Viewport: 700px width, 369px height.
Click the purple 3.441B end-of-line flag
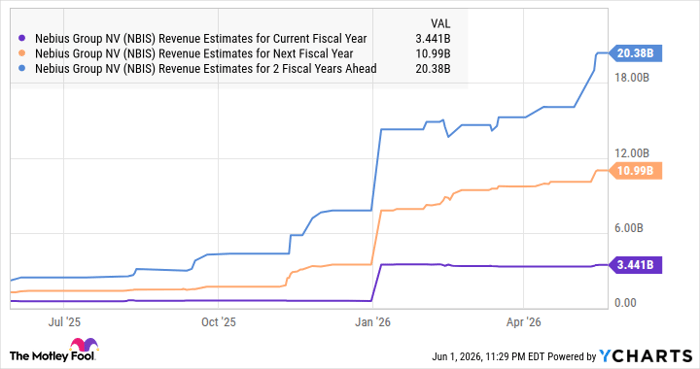(636, 265)
